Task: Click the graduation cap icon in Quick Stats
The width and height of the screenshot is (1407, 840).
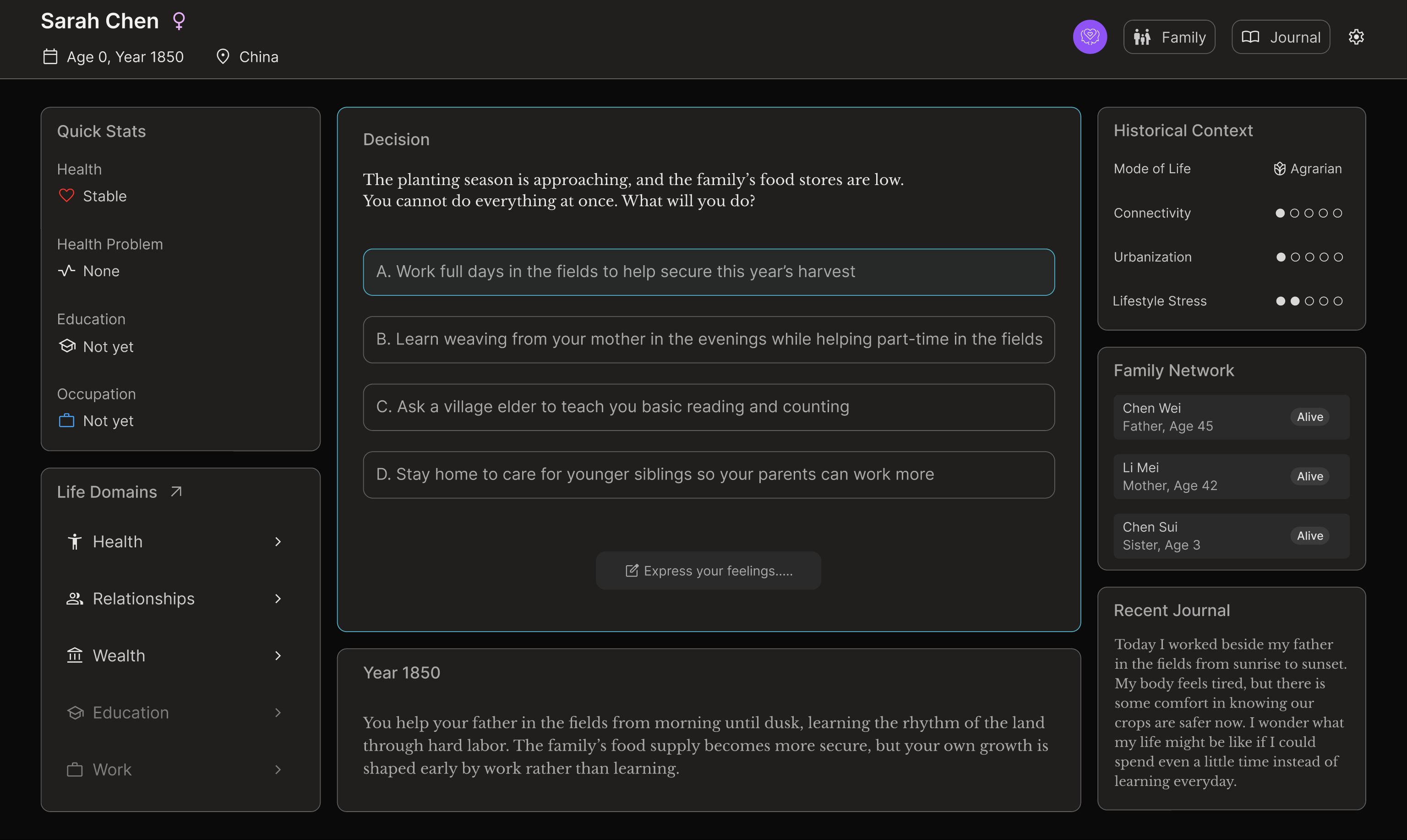Action: click(x=67, y=346)
